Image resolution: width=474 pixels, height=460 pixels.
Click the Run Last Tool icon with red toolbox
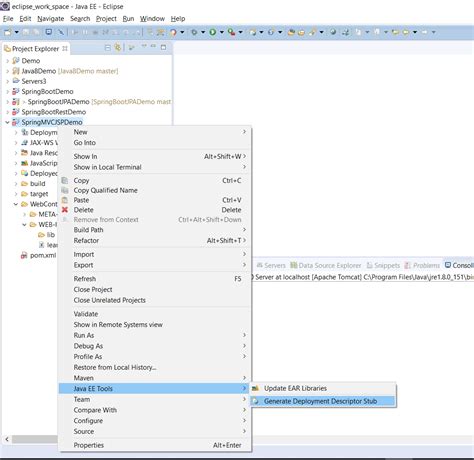tap(231, 32)
